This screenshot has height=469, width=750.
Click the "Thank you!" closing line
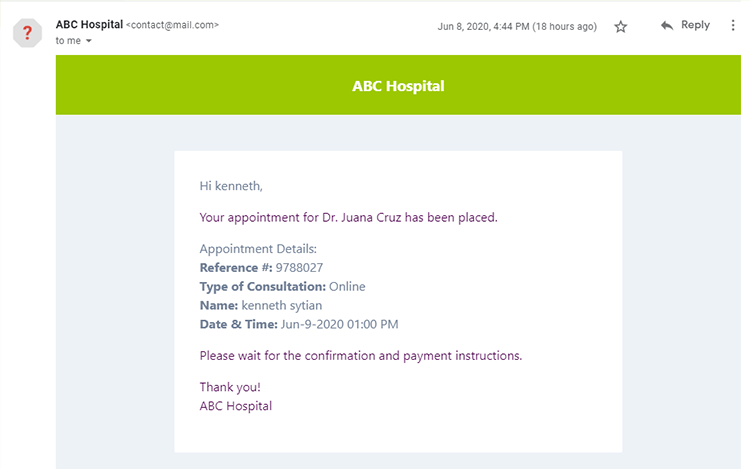click(x=230, y=387)
